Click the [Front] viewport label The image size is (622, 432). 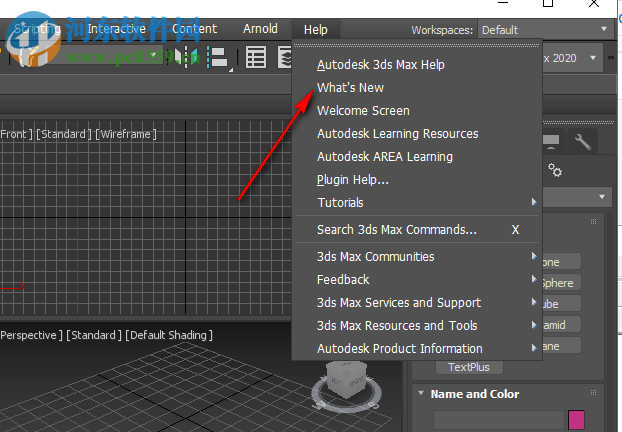pos(16,134)
